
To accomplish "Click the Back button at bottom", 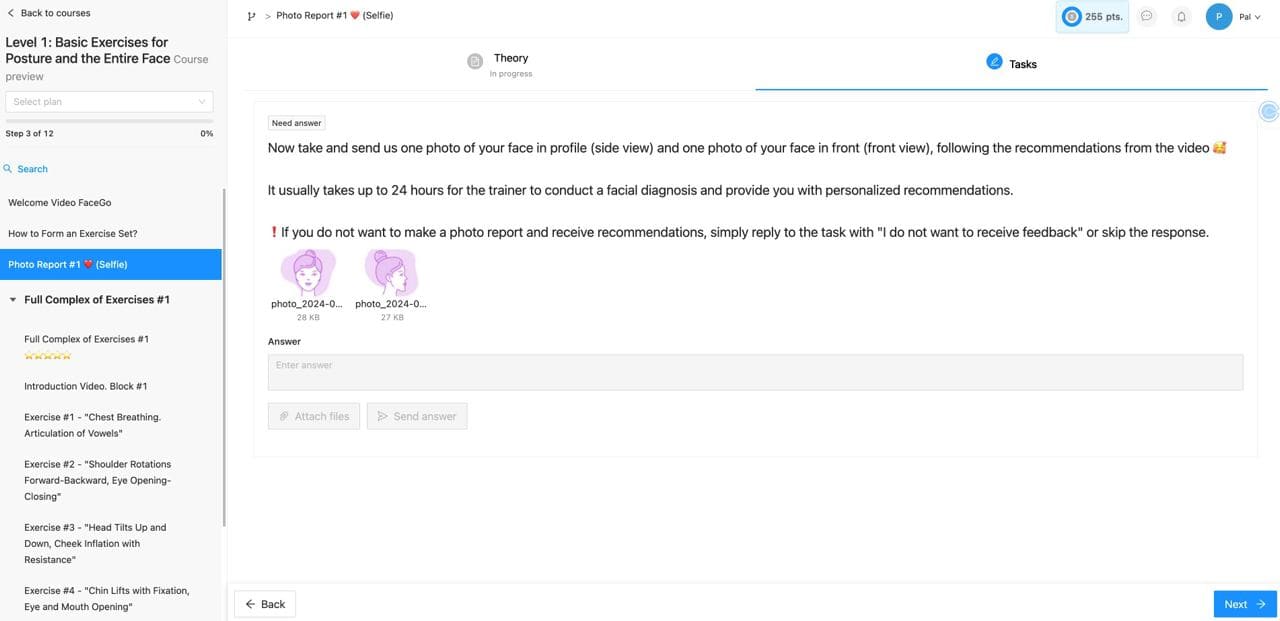I will (x=265, y=604).
